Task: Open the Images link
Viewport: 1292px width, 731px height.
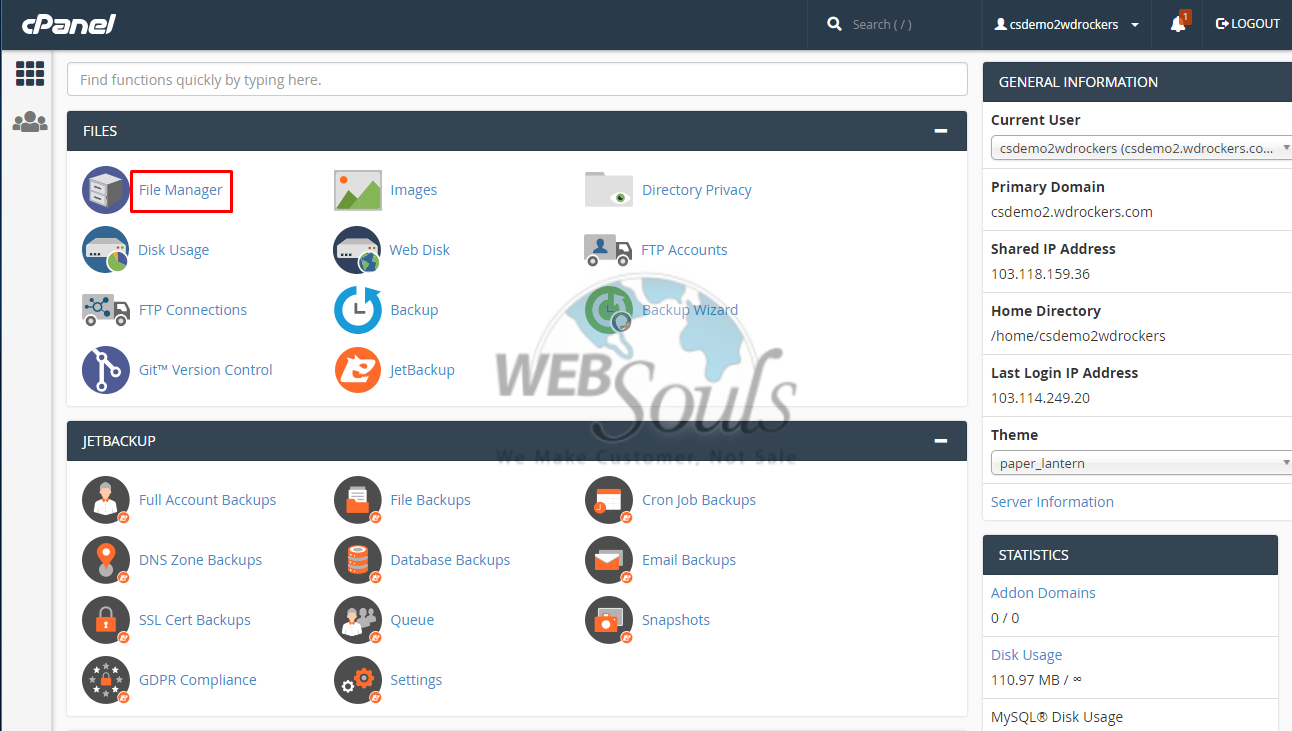Action: click(x=414, y=190)
